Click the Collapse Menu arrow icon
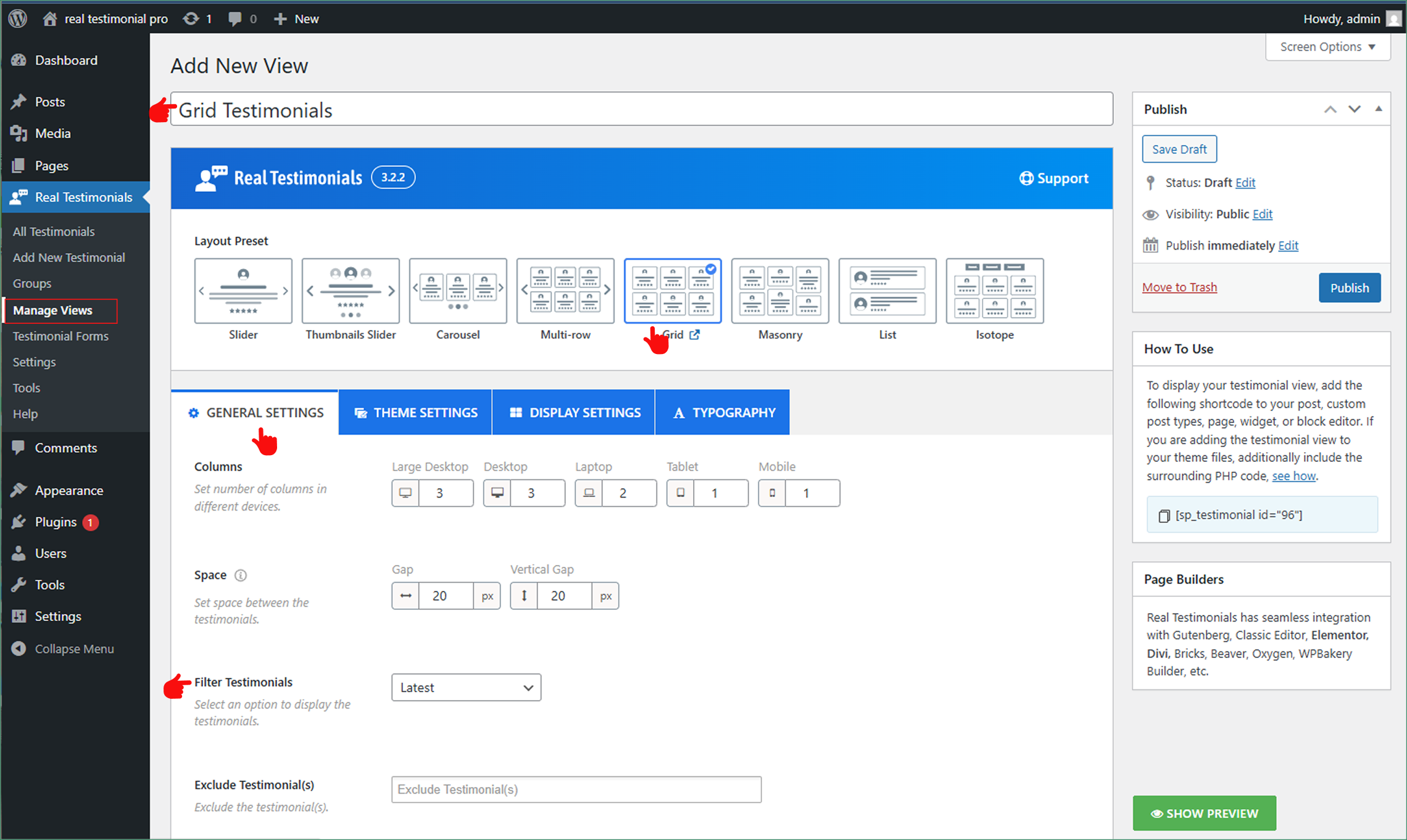This screenshot has width=1407, height=840. point(19,648)
